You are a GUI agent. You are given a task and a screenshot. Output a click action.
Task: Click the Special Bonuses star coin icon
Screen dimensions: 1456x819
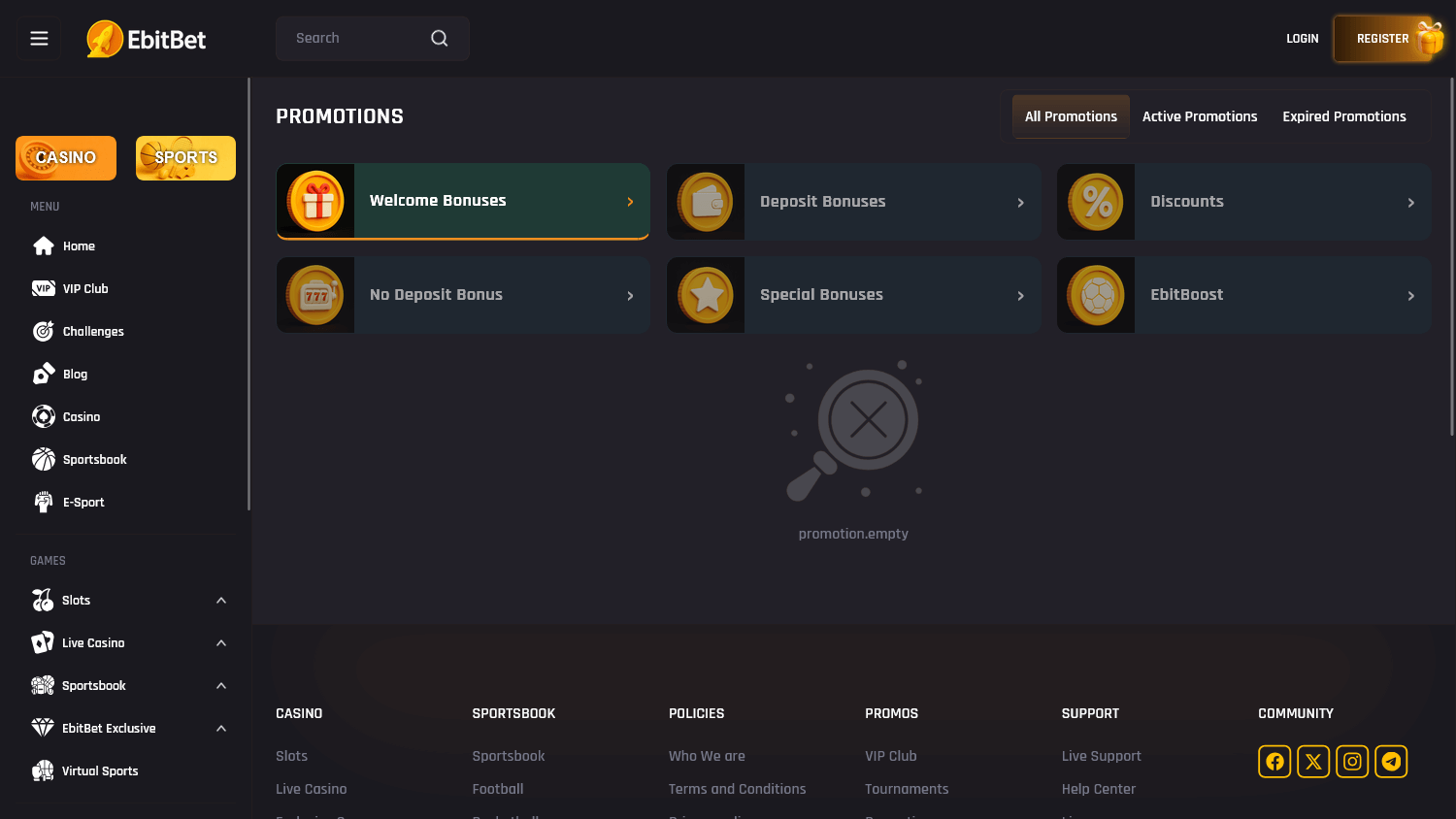click(x=706, y=295)
